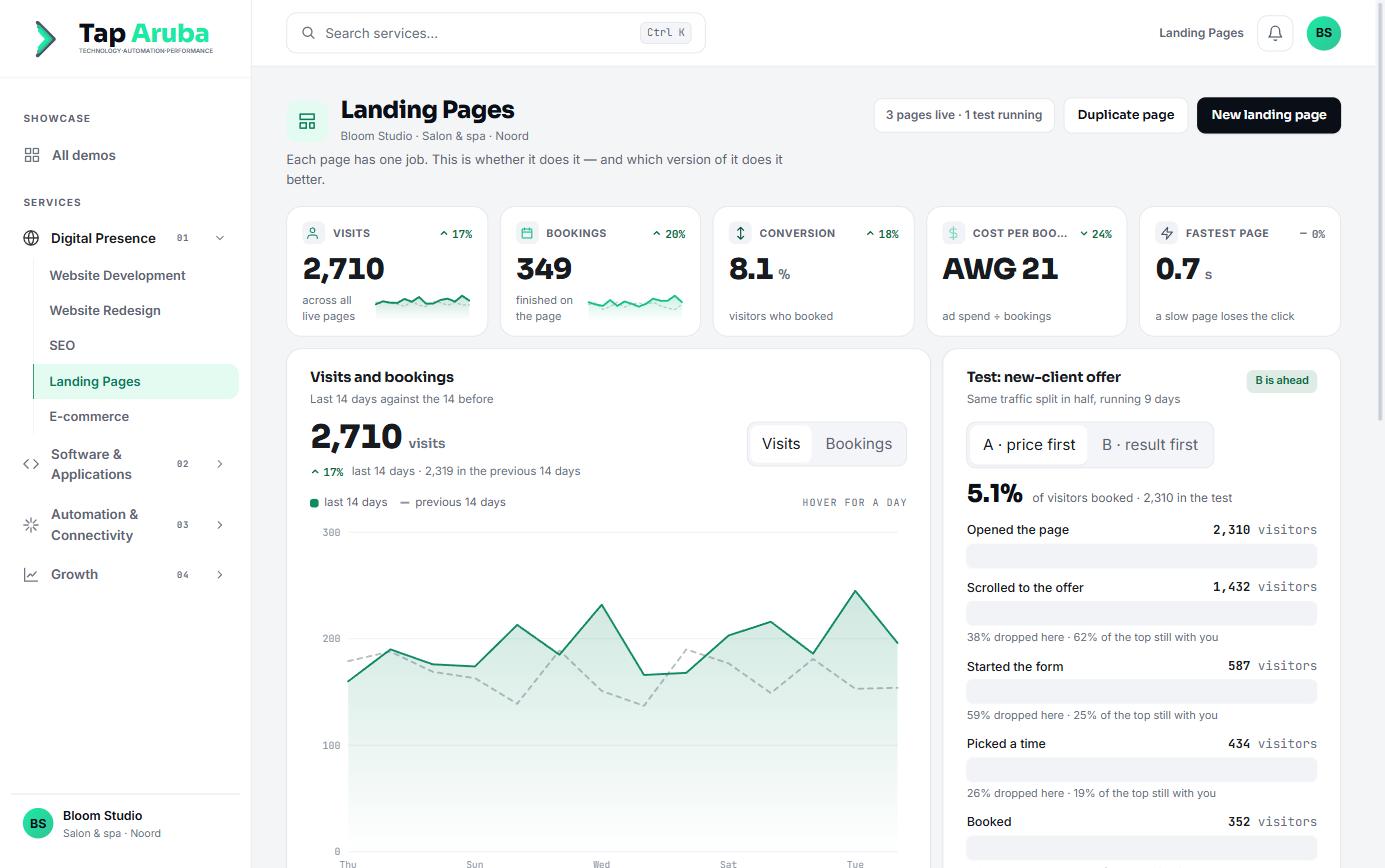Click the Duplicate page button
Screen dimensions: 1385x868
tap(1126, 115)
